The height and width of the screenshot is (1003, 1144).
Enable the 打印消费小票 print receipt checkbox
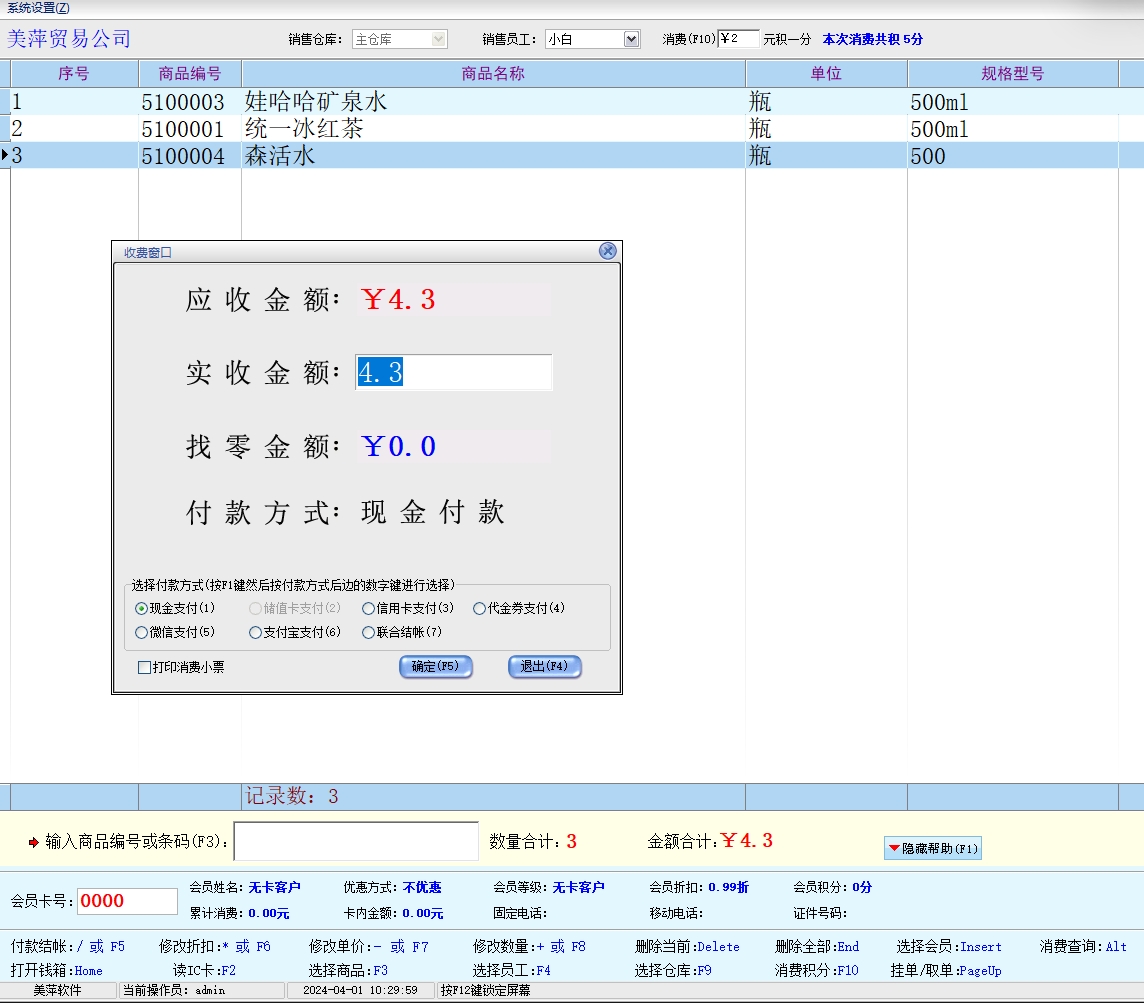tap(145, 667)
